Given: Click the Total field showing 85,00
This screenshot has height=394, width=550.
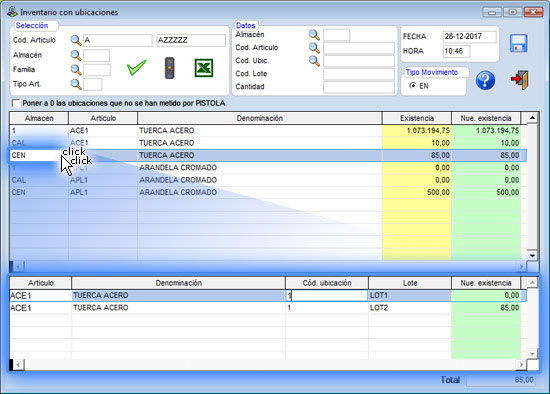Looking at the screenshot, I should pyautogui.click(x=501, y=380).
